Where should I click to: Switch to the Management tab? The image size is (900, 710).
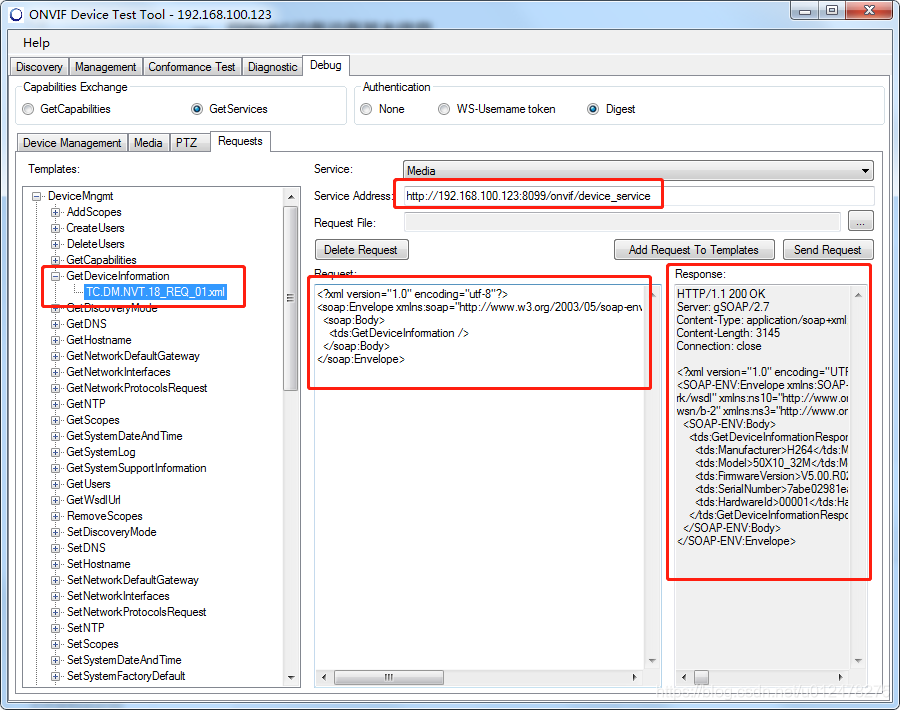pyautogui.click(x=106, y=67)
